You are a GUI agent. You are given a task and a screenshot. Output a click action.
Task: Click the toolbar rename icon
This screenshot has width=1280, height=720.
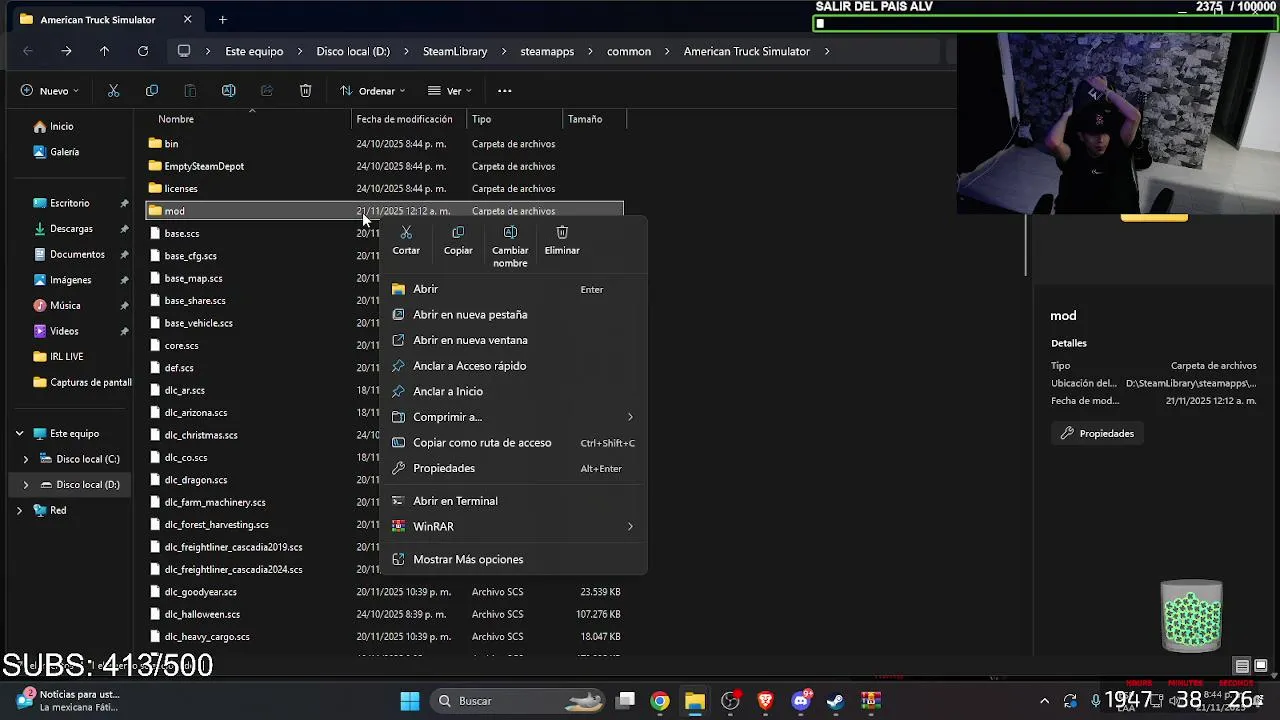228,91
